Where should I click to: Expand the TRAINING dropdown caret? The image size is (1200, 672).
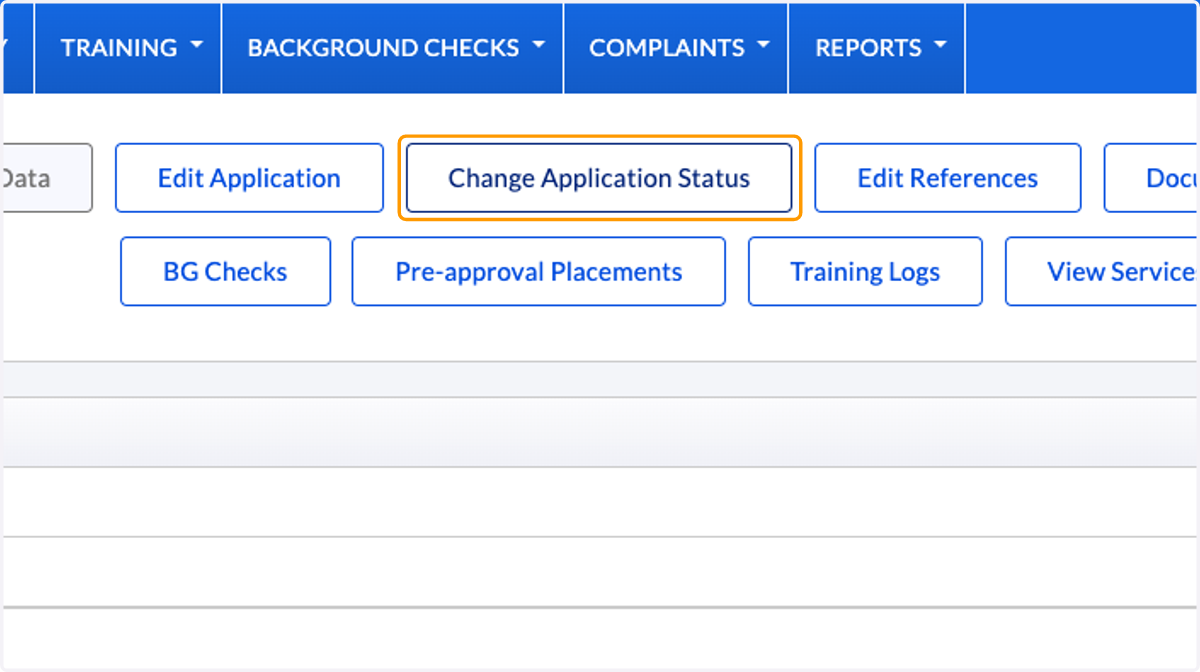(x=196, y=46)
